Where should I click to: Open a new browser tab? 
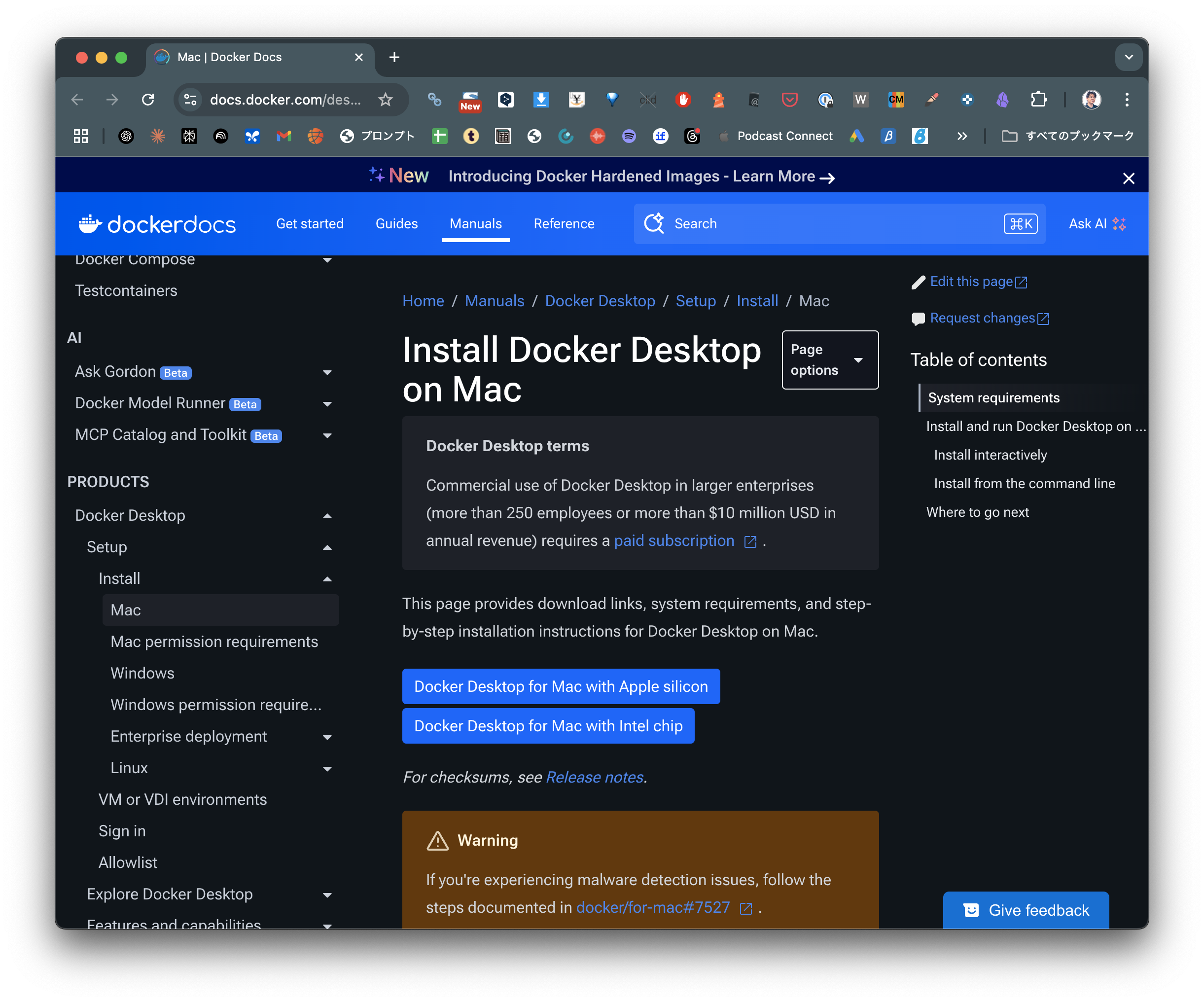click(394, 57)
